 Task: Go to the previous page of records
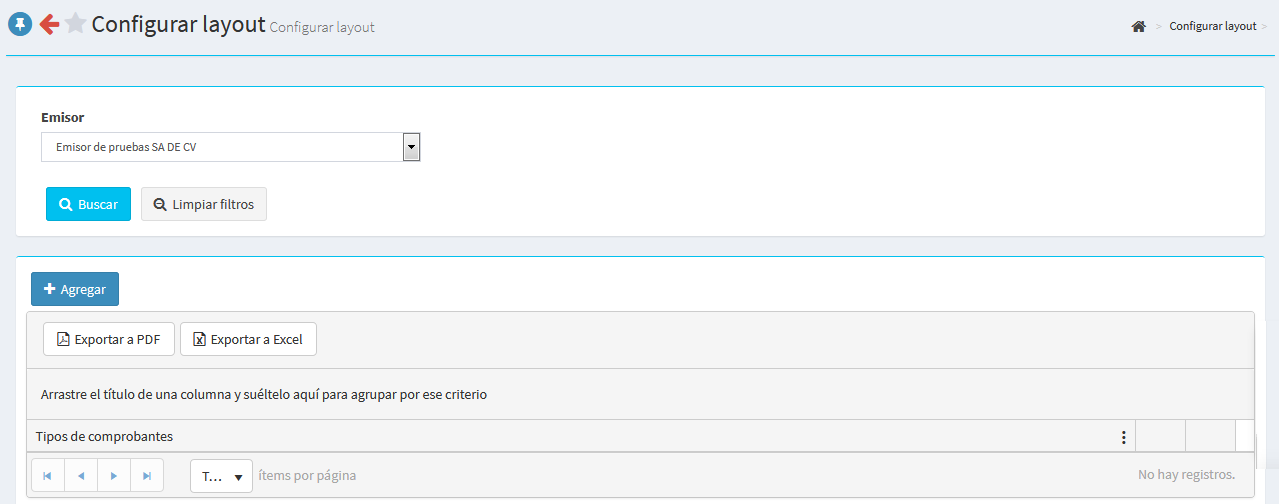[x=81, y=476]
